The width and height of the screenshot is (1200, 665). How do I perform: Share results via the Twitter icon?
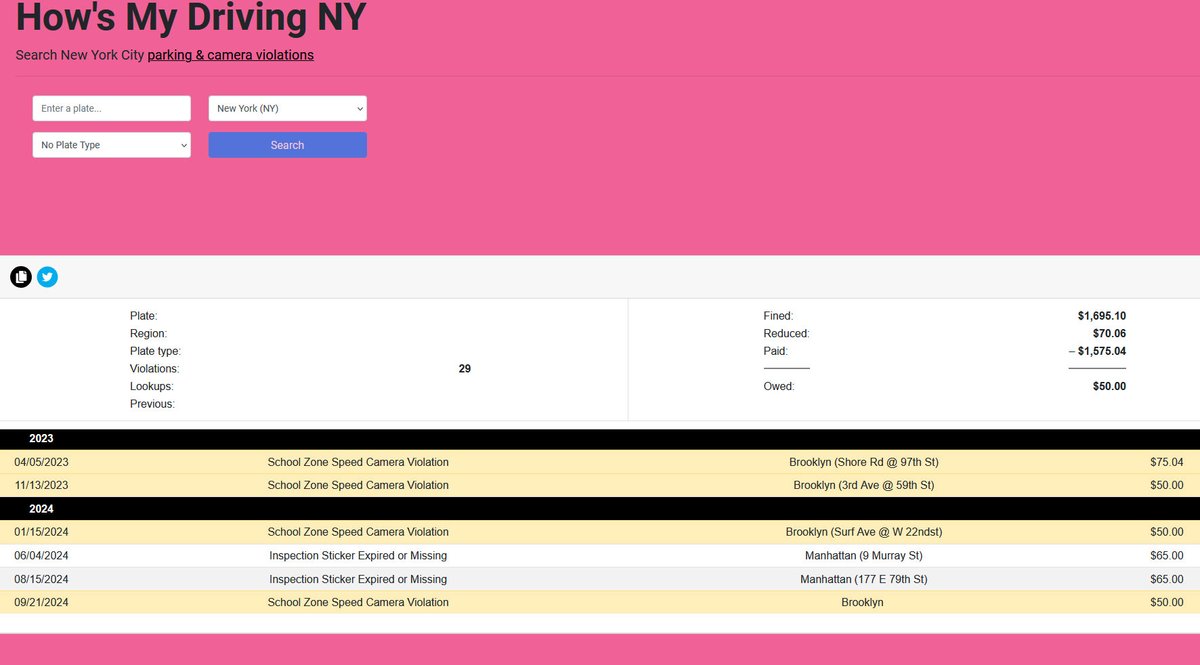pyautogui.click(x=47, y=277)
